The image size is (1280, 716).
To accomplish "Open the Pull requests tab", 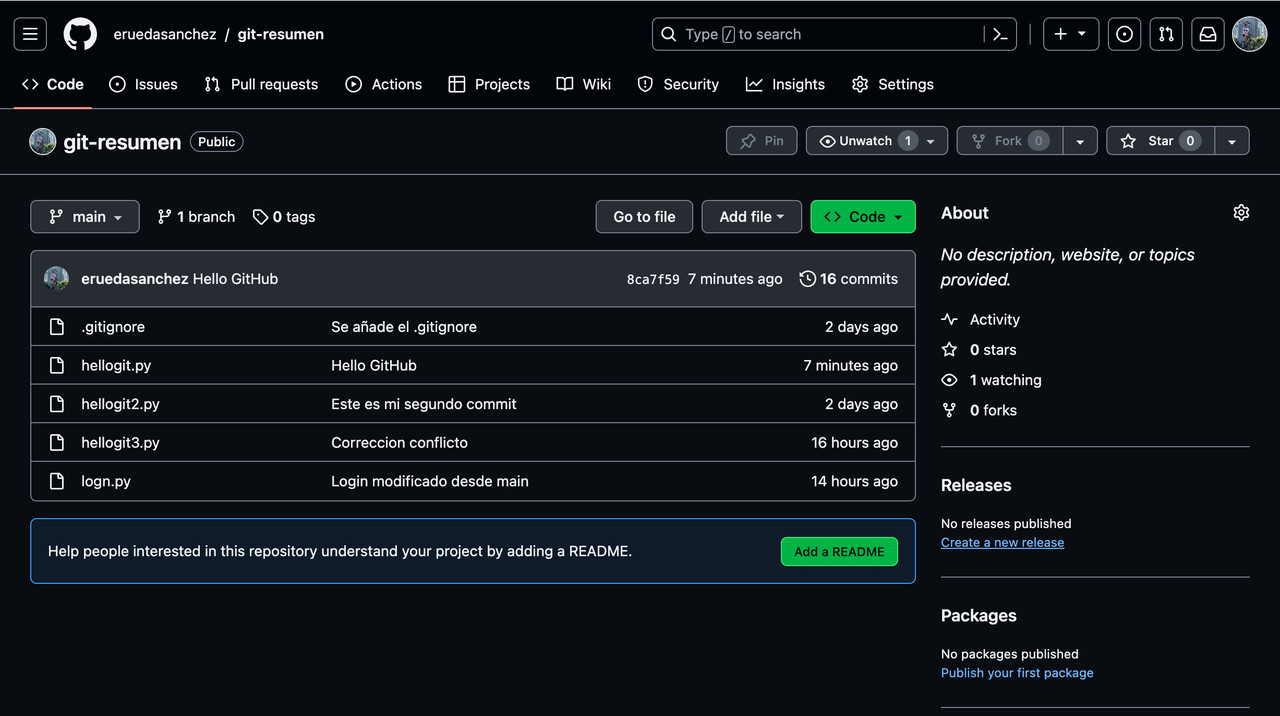I will pos(261,84).
